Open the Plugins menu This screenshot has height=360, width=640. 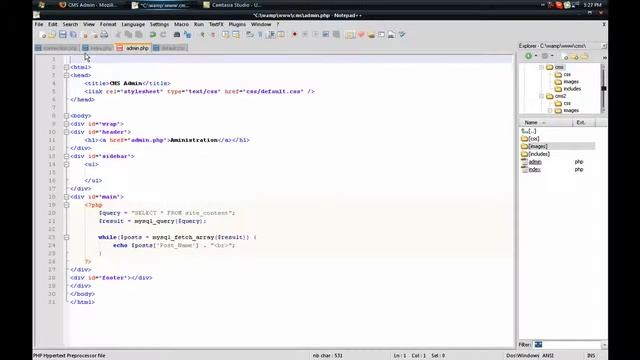click(237, 24)
